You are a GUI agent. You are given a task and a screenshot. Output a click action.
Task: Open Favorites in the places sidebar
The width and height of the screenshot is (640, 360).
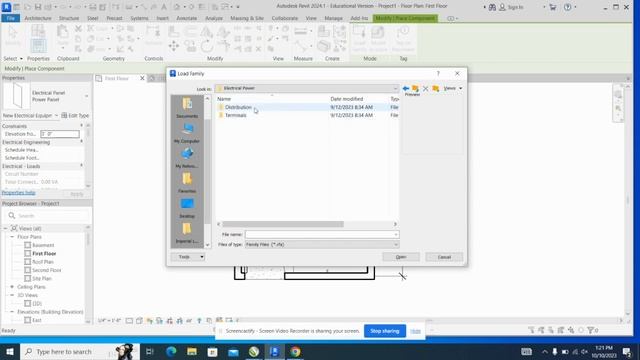coord(187,183)
